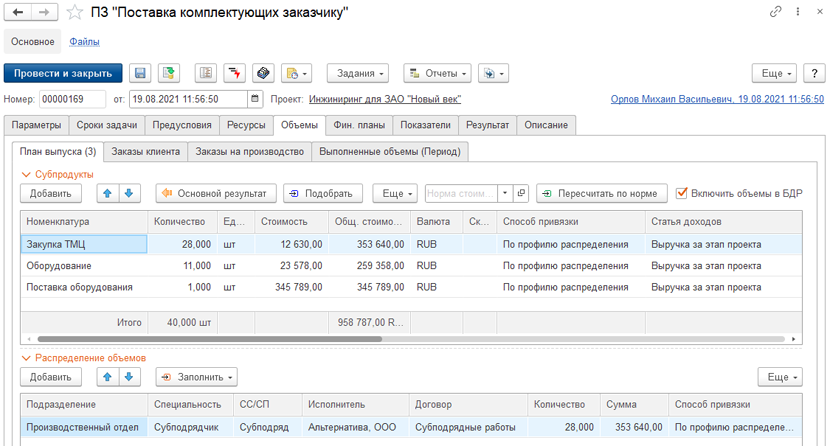Click the 'Основной результат' button
Screen dimensions: 830x446
[216, 194]
